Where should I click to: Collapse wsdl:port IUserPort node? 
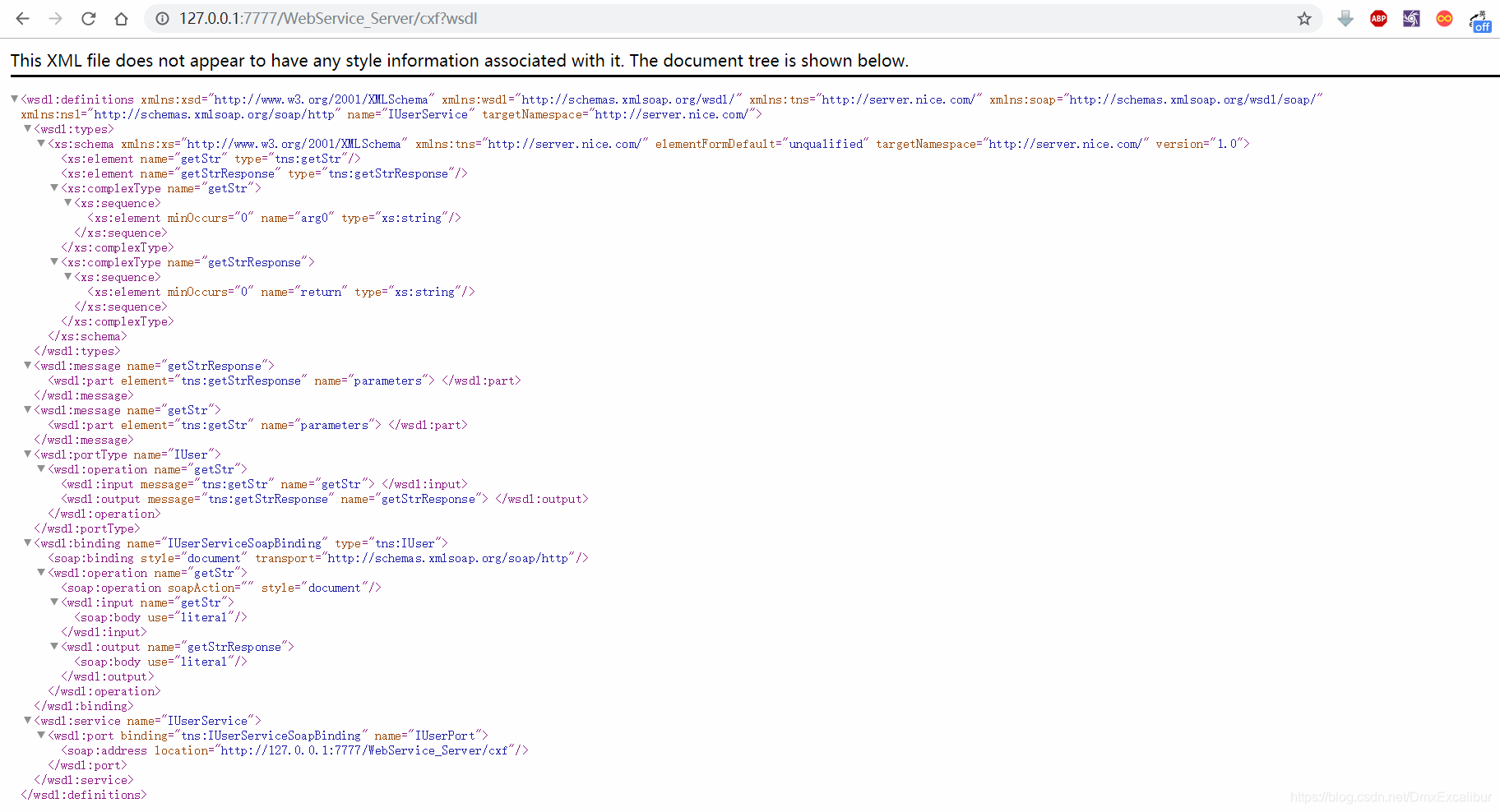click(x=40, y=735)
